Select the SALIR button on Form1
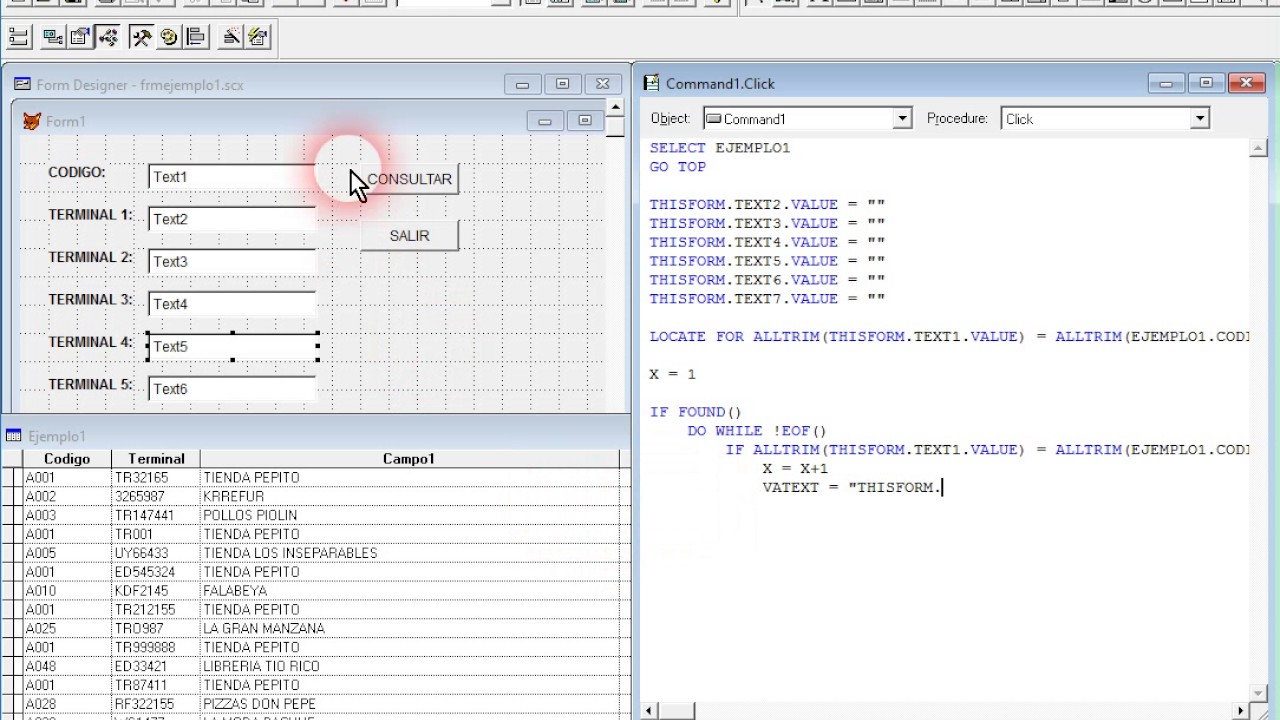Image resolution: width=1280 pixels, height=720 pixels. point(409,236)
